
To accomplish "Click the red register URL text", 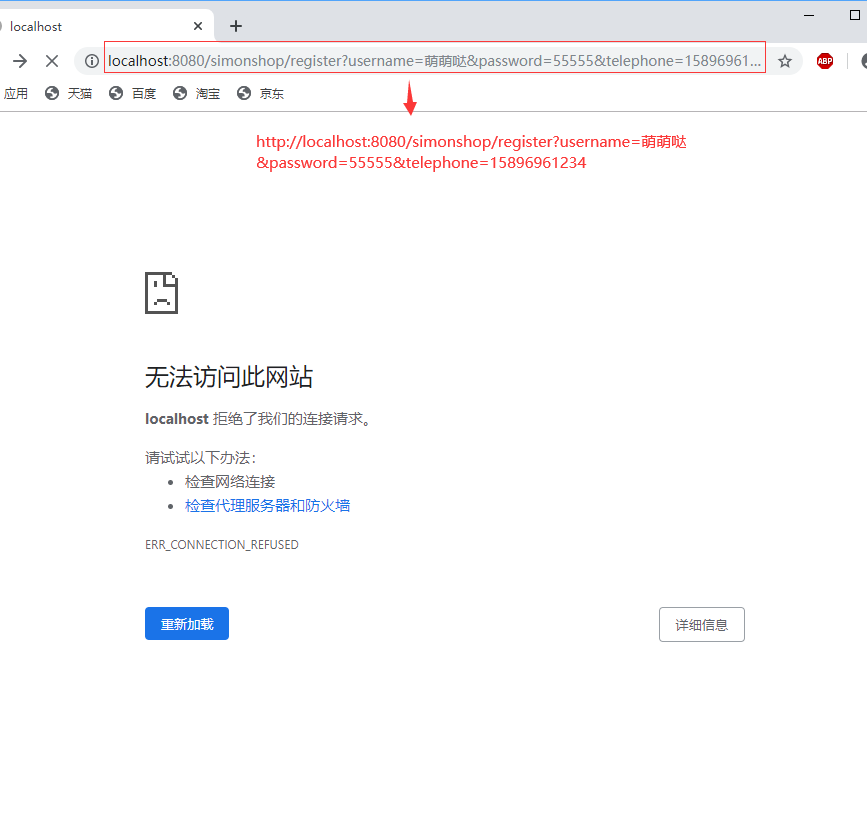I will tap(471, 151).
